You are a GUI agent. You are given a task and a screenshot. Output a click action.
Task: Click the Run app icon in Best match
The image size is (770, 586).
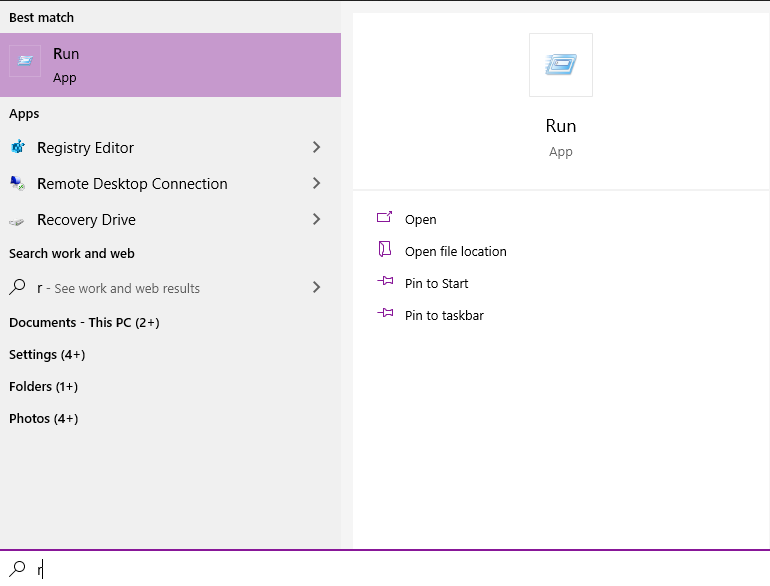tap(25, 62)
